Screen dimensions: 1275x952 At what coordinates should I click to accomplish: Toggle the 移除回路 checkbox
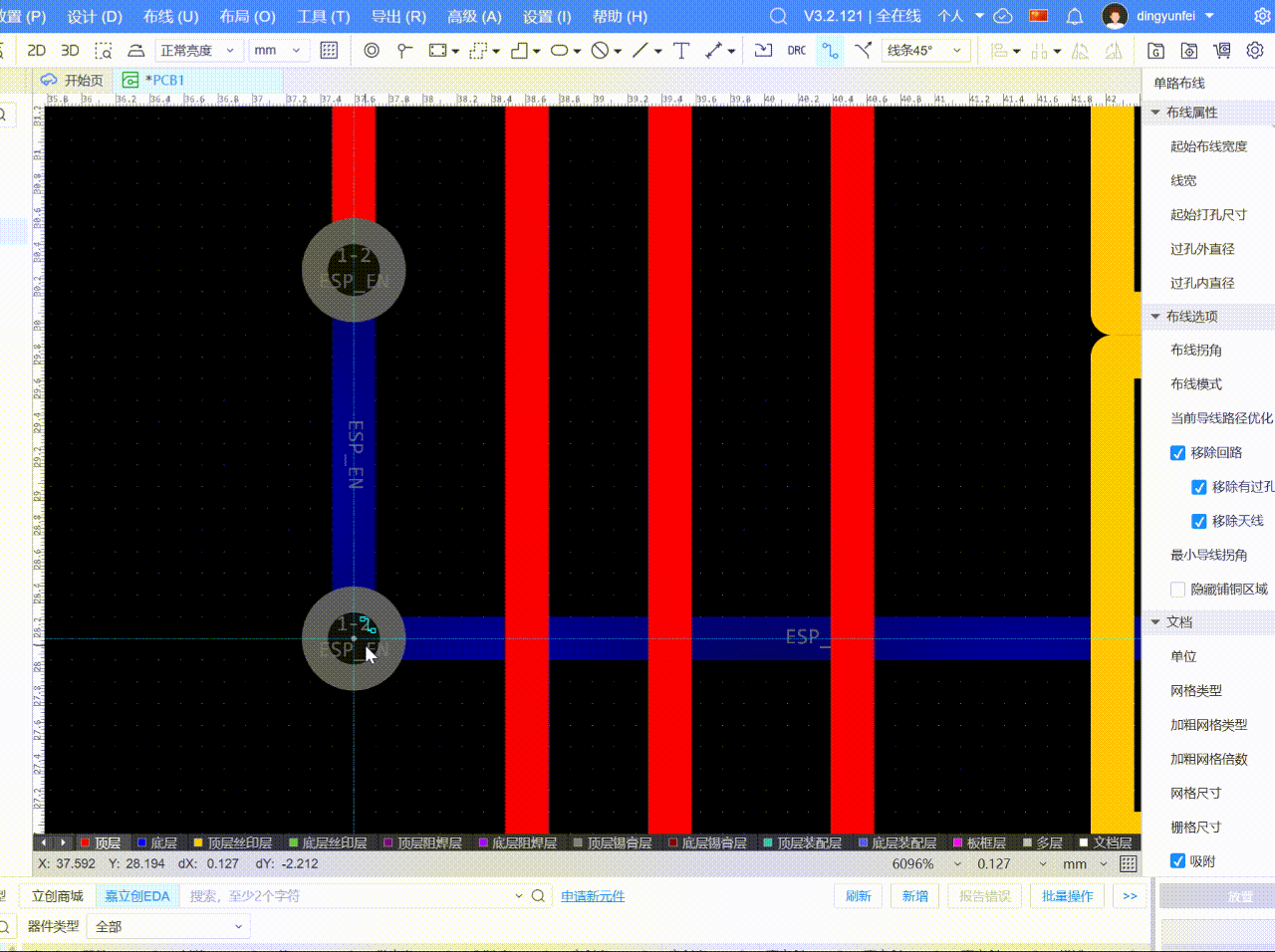click(1177, 453)
